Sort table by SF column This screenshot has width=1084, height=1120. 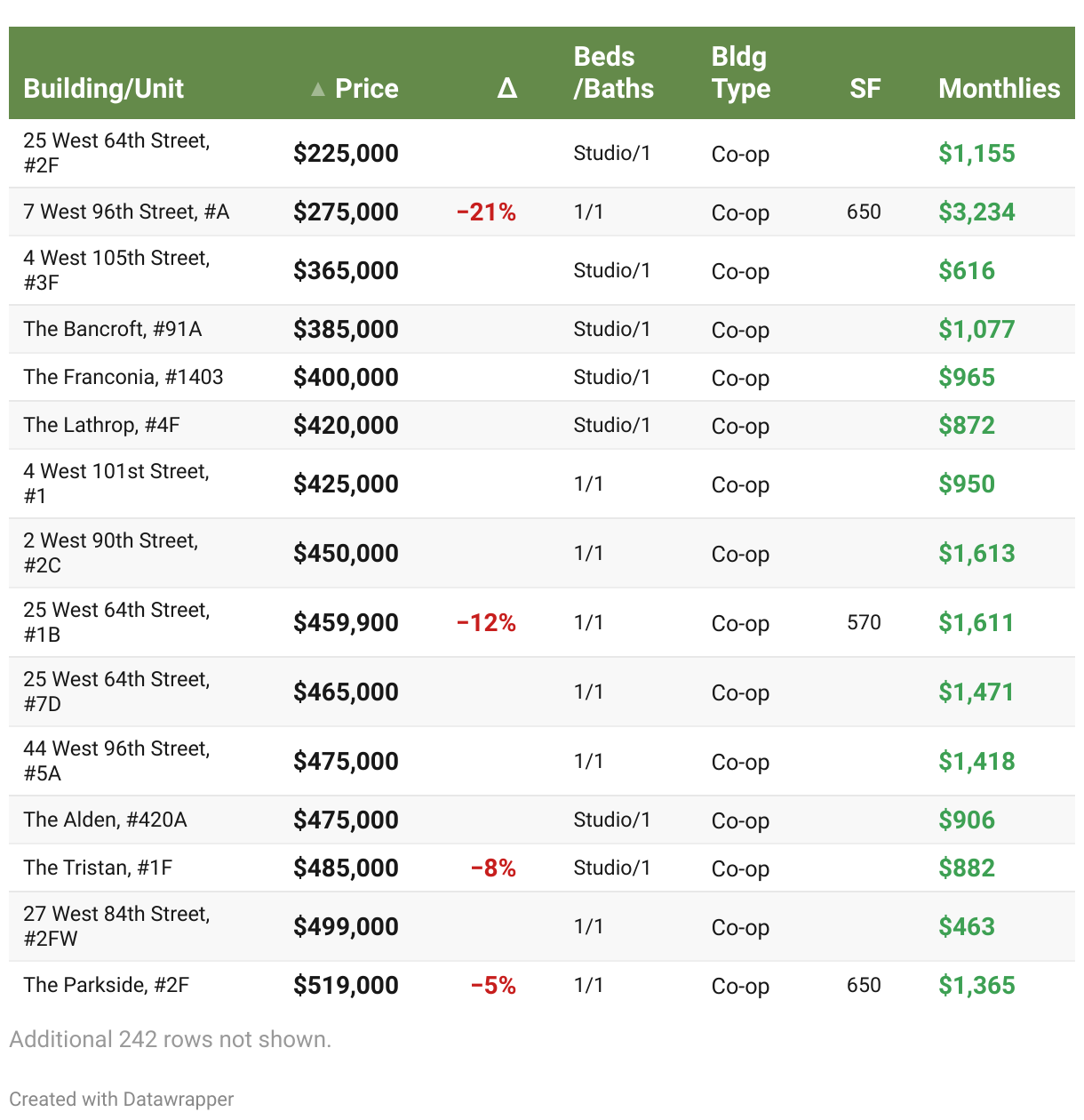pos(865,89)
